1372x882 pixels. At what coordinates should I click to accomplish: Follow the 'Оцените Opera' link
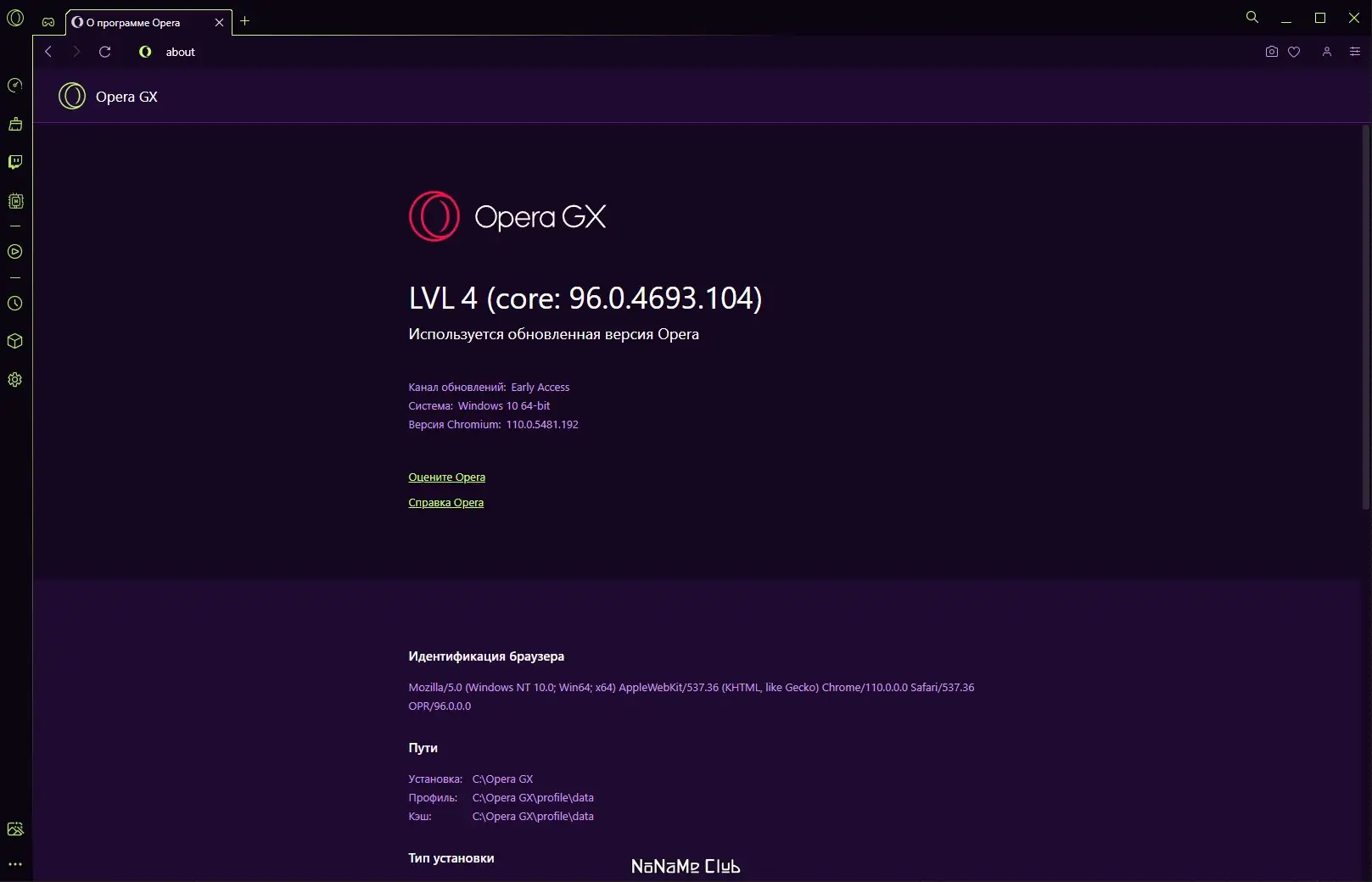point(447,477)
